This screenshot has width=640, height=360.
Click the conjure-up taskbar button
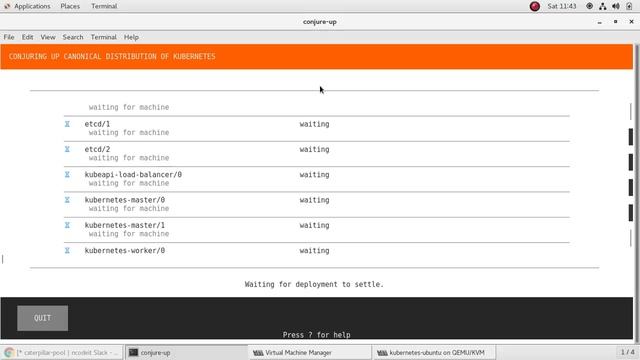pos(186,353)
